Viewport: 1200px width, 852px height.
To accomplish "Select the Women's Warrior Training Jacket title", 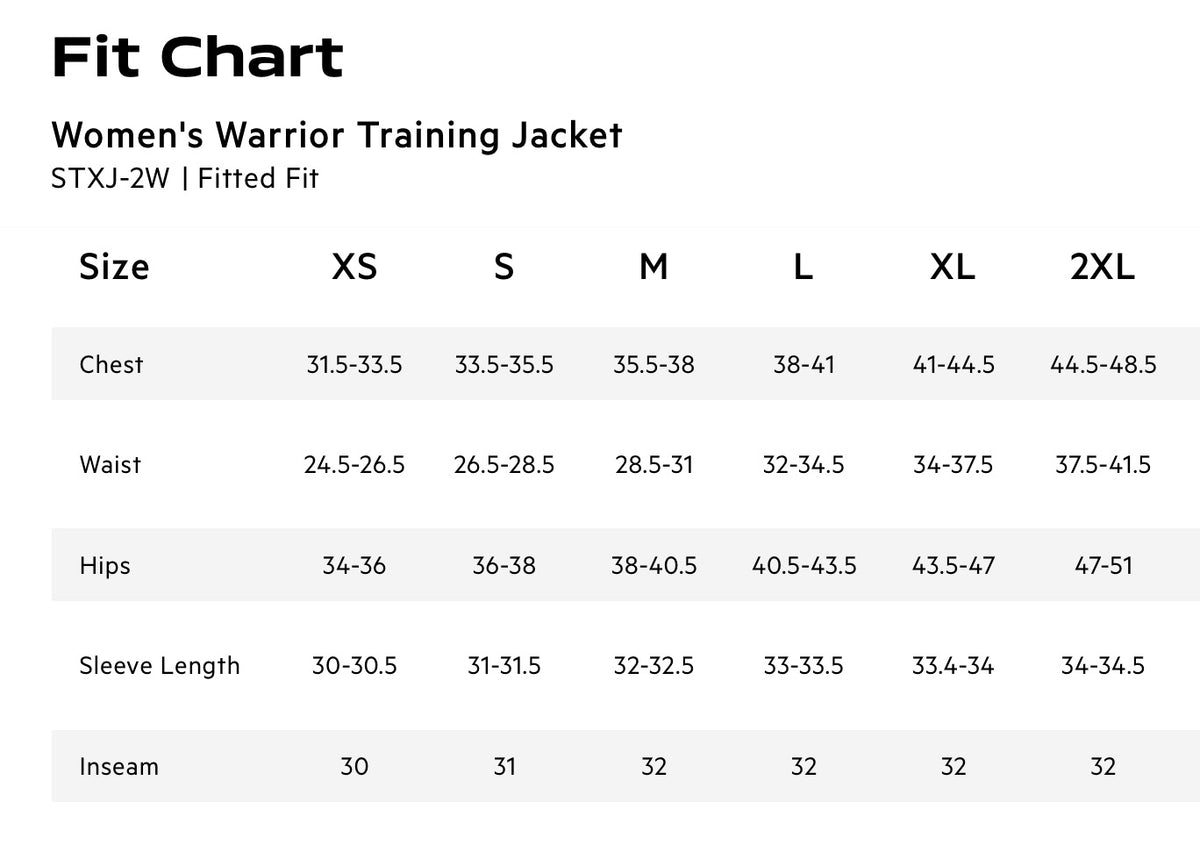I will click(337, 134).
